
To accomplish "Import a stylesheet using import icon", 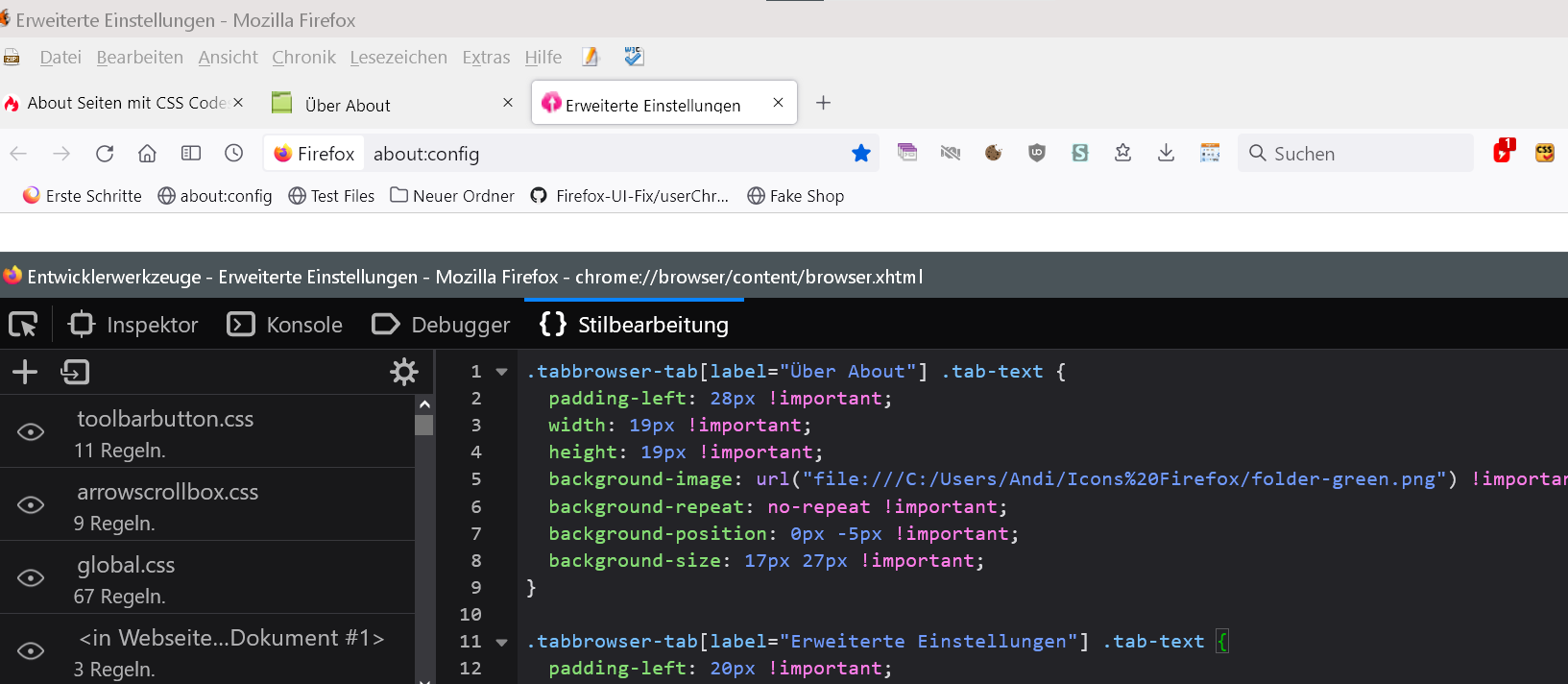I will pyautogui.click(x=75, y=372).
